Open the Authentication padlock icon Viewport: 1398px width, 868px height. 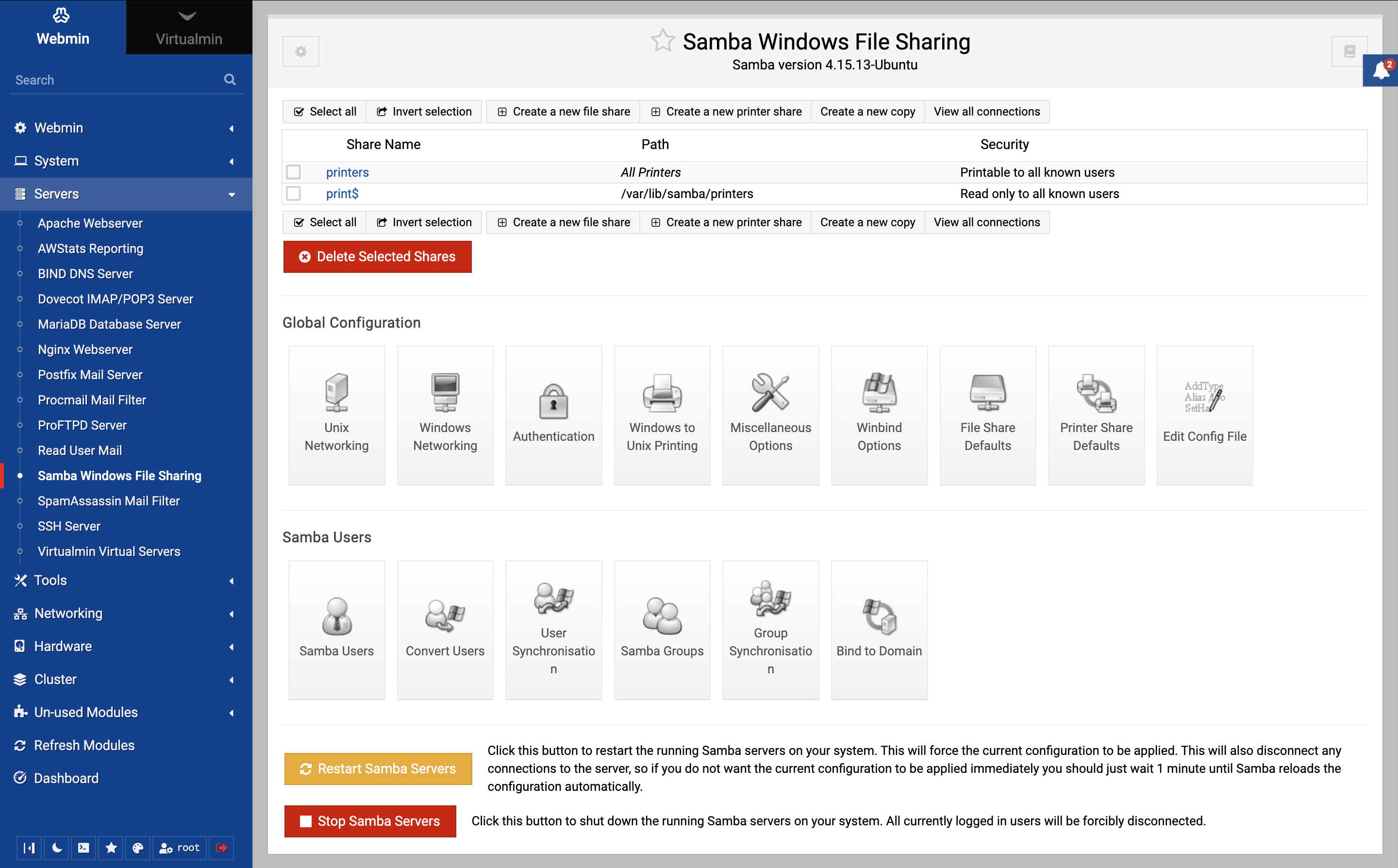click(x=553, y=415)
